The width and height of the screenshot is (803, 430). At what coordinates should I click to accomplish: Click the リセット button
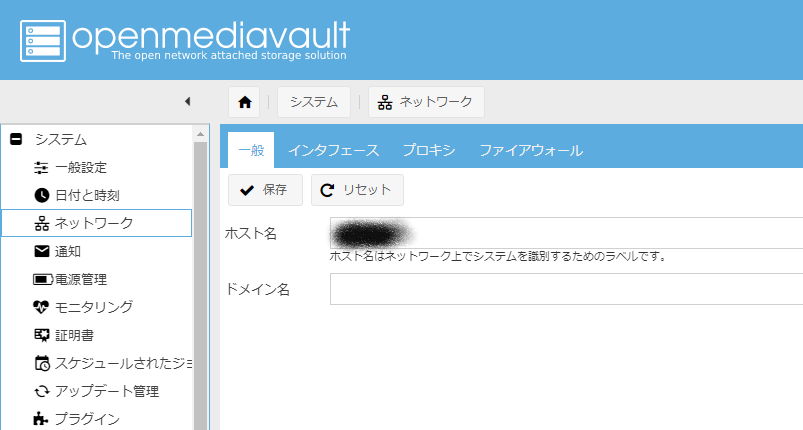pos(357,190)
